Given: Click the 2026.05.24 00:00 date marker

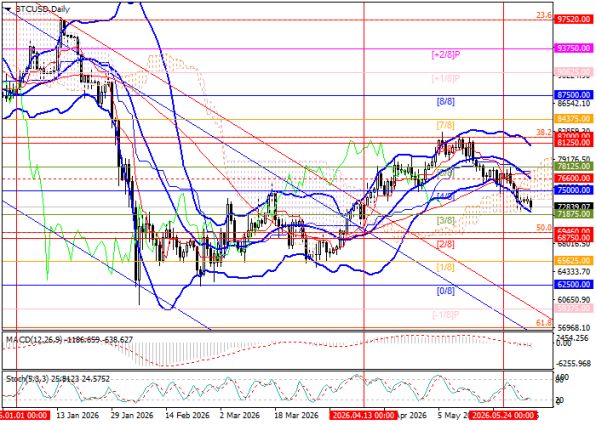Looking at the screenshot, I should coord(503,415).
